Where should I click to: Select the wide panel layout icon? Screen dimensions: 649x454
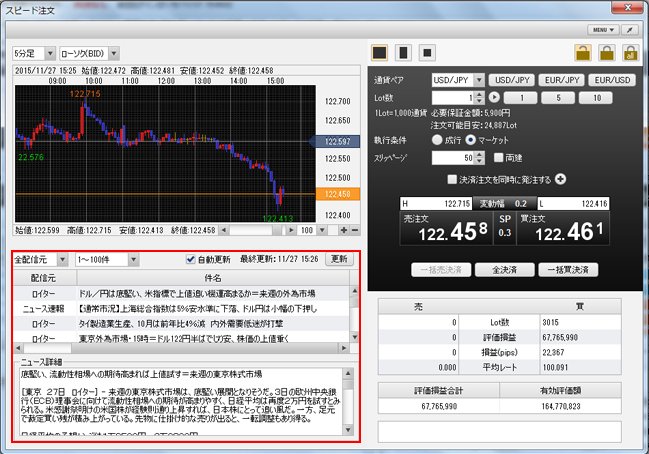(380, 52)
